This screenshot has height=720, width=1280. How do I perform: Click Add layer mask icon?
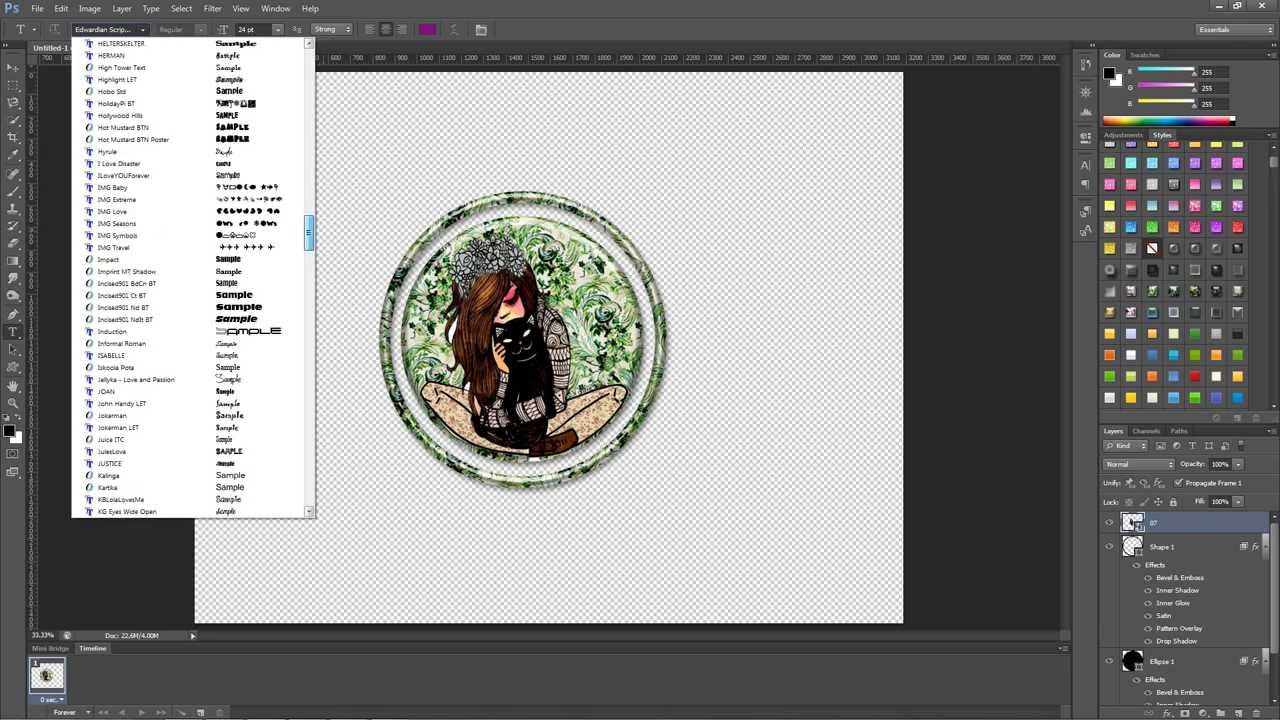pyautogui.click(x=1185, y=713)
